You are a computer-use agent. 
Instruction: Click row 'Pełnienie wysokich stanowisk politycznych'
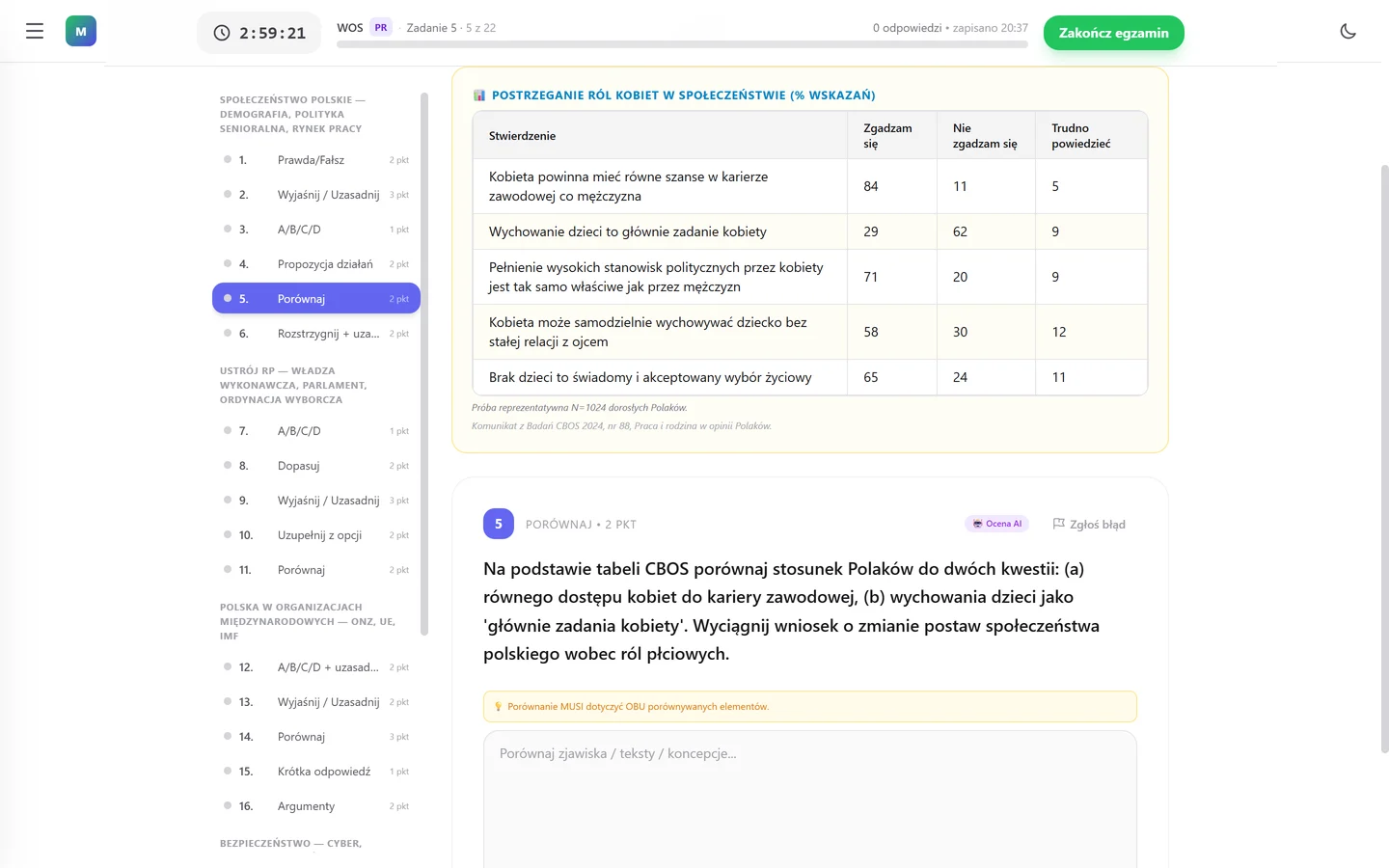click(x=810, y=277)
